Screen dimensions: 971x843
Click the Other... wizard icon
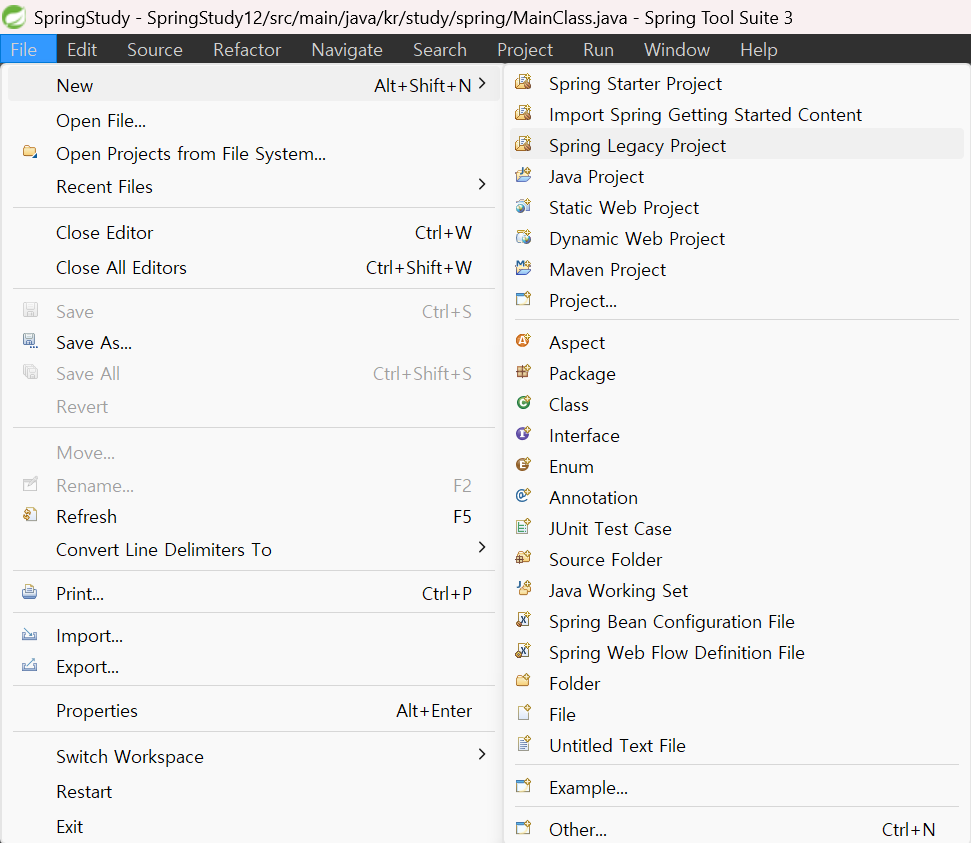click(523, 828)
